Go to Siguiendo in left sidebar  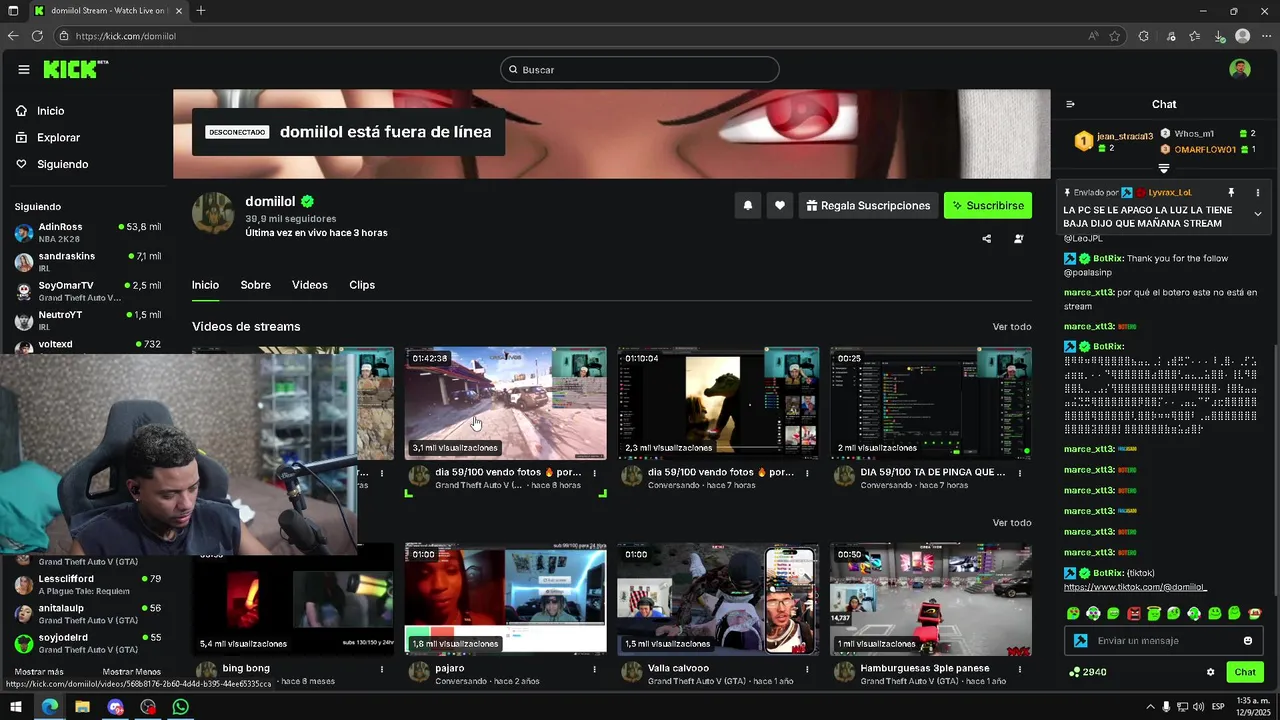pos(62,164)
